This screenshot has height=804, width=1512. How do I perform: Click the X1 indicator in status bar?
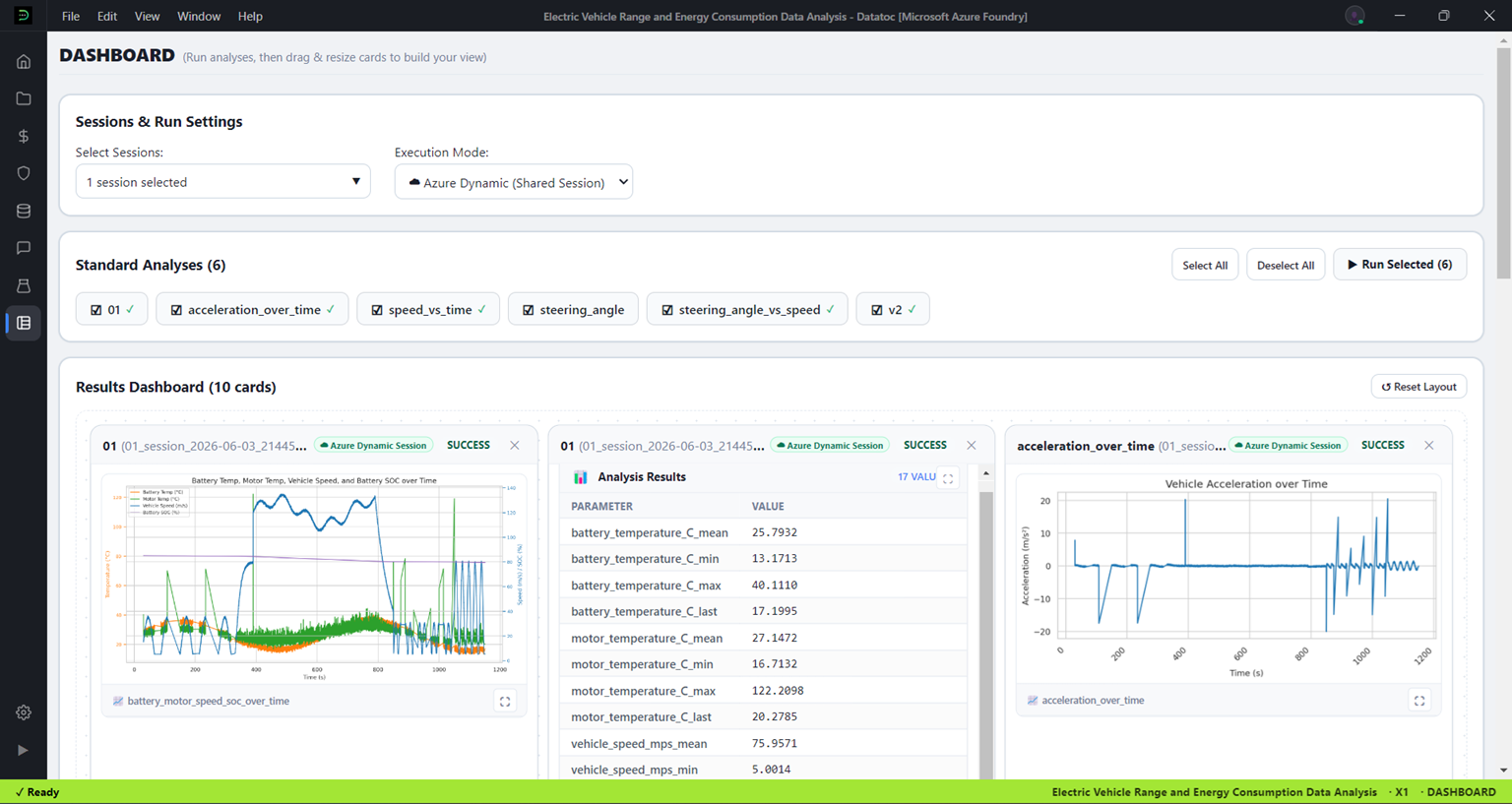tap(1400, 792)
